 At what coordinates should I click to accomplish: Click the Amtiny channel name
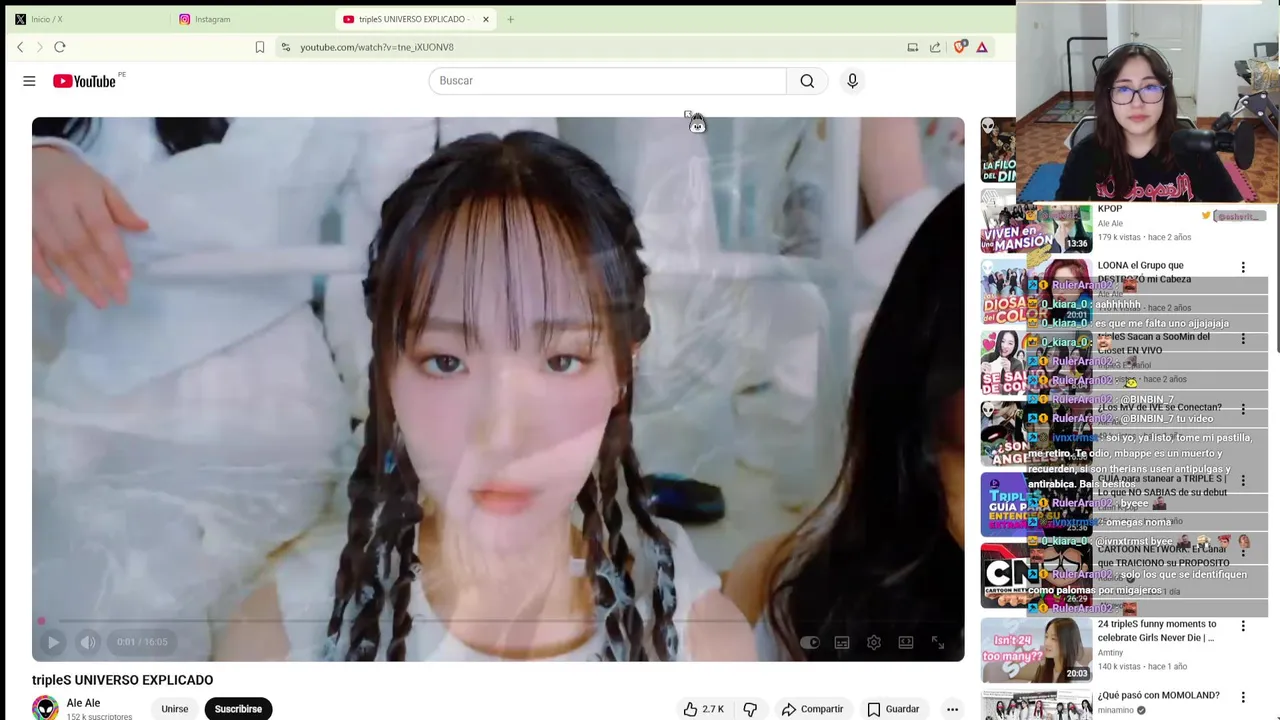[1110, 653]
